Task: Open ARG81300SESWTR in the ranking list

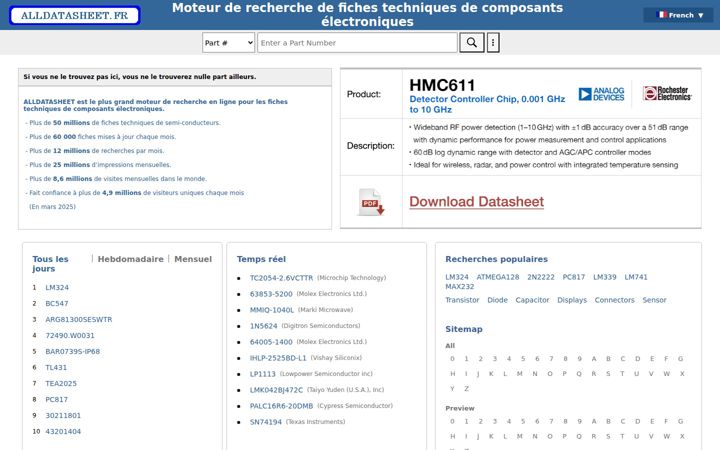Action: point(79,320)
